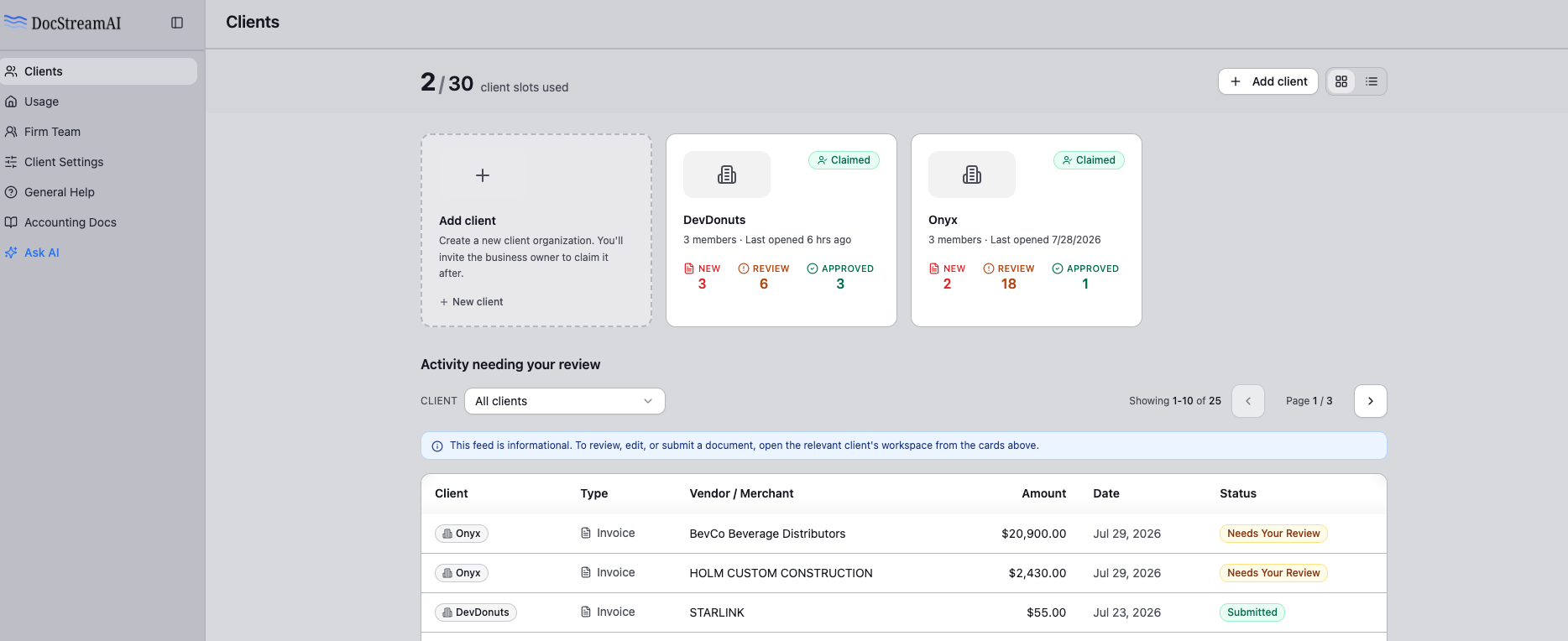The height and width of the screenshot is (641, 1568).
Task: Click Onyx tag in BevCo row
Action: pyautogui.click(x=462, y=534)
